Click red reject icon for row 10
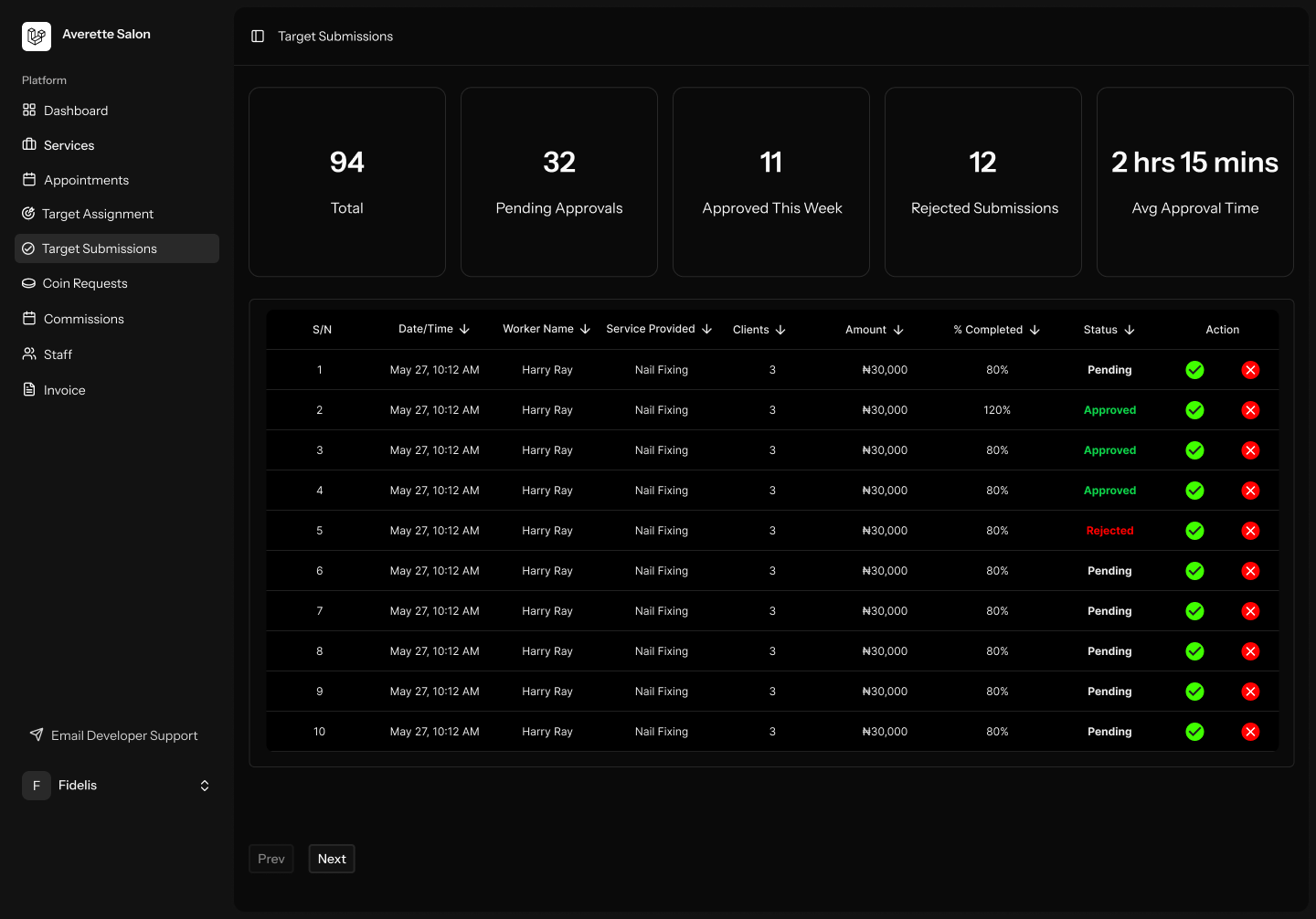 coord(1250,732)
